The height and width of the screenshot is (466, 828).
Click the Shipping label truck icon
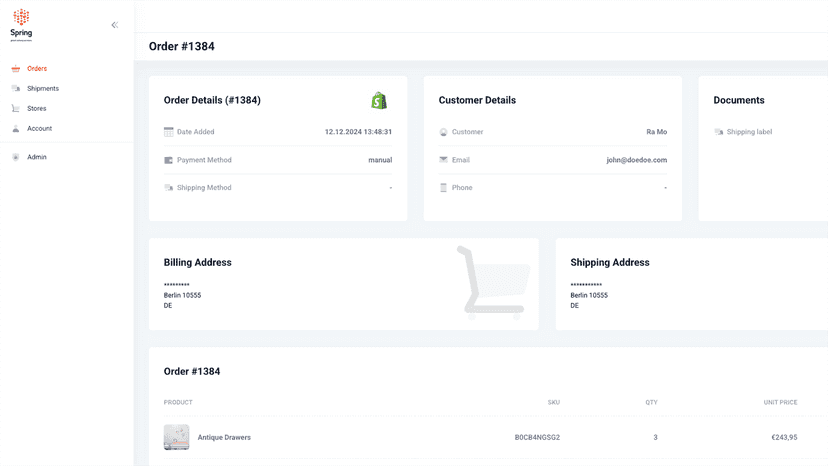(719, 132)
